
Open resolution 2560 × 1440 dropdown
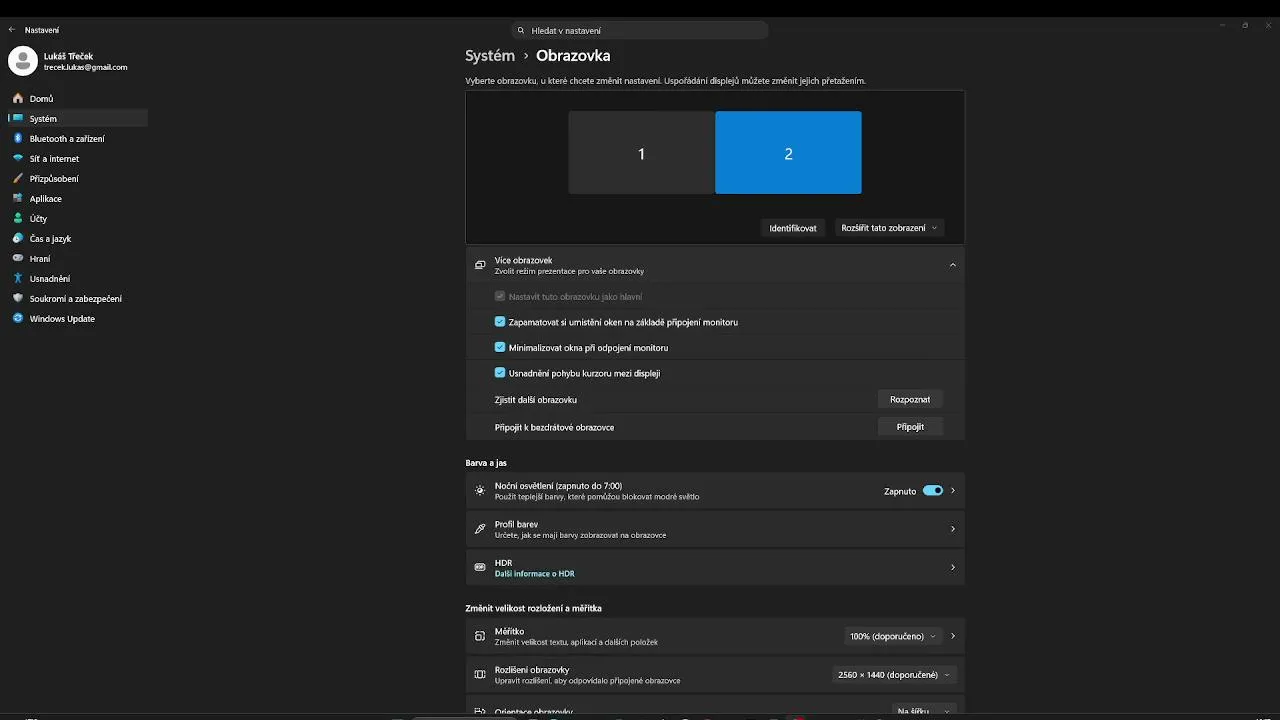[894, 675]
